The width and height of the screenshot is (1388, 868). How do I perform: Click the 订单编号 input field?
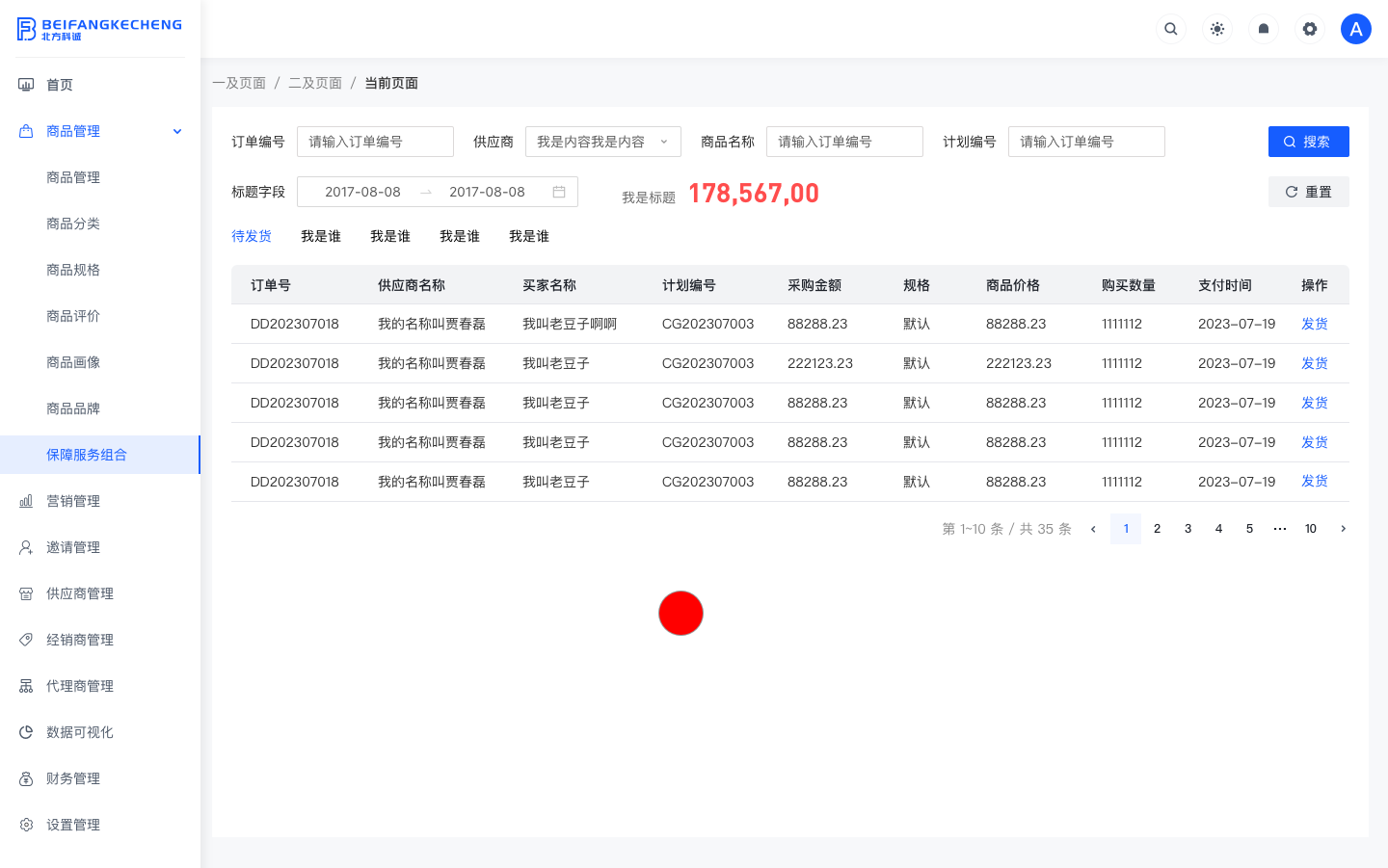pyautogui.click(x=375, y=142)
